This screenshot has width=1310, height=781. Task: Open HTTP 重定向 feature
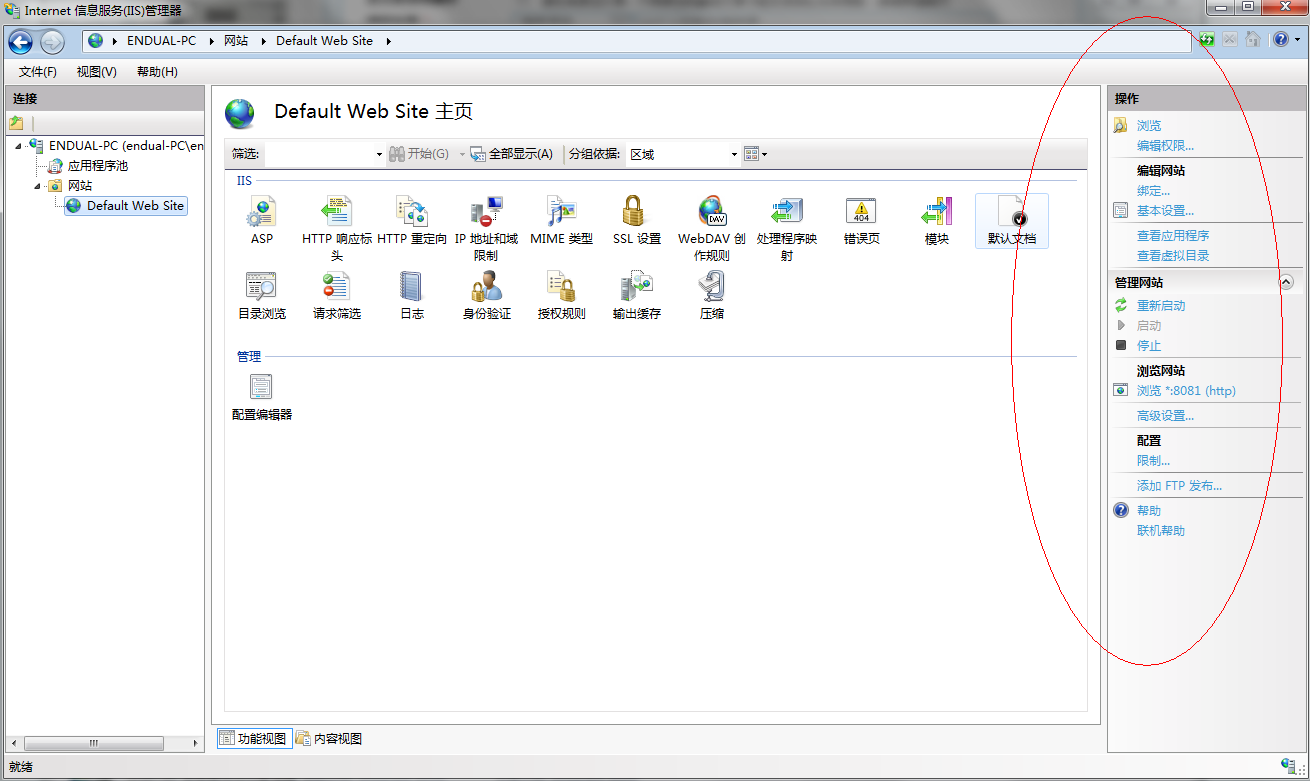[412, 221]
